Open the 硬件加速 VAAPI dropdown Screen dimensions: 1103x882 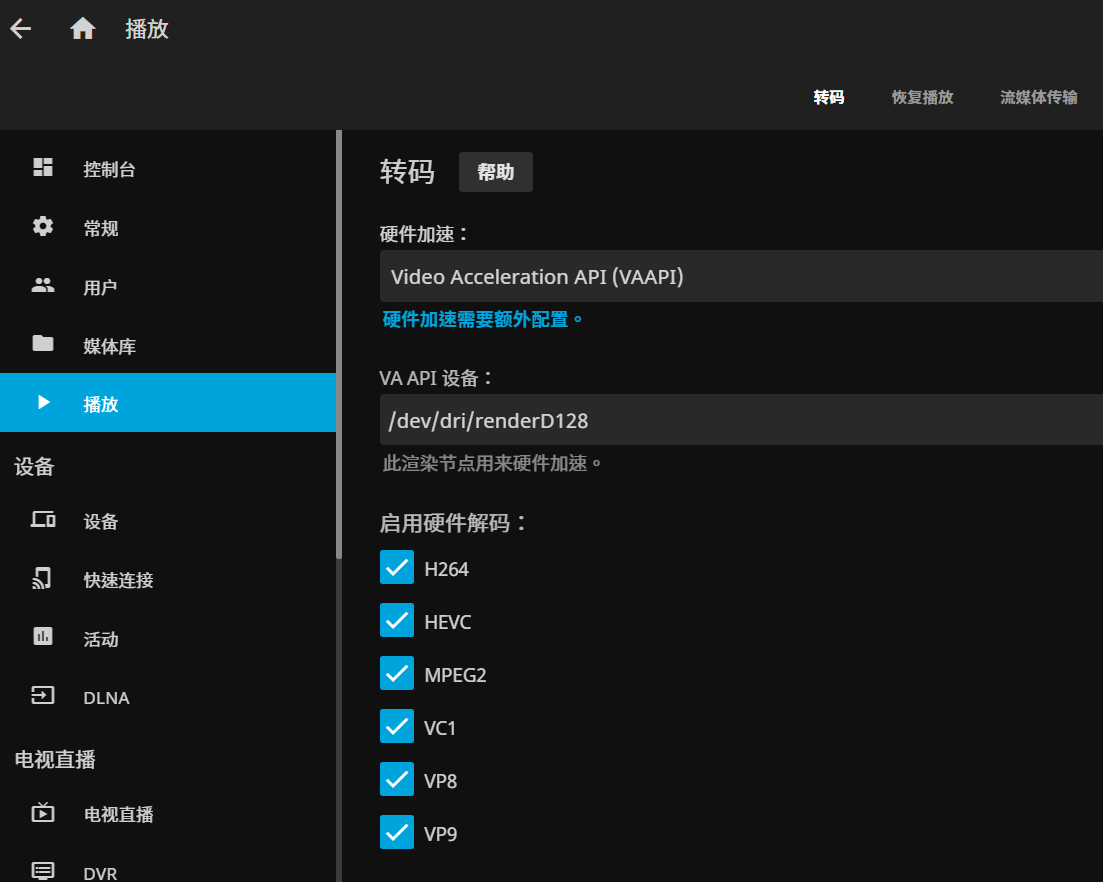741,276
